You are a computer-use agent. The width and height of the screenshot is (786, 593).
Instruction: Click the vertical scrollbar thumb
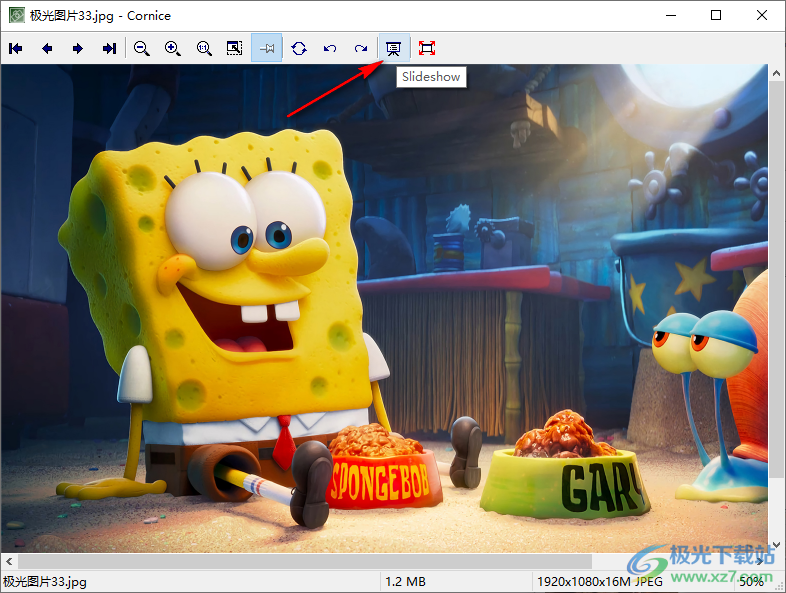pos(776,280)
